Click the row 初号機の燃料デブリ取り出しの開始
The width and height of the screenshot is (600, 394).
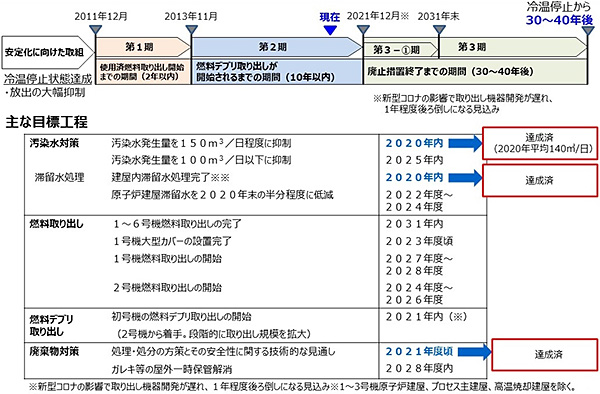(181, 316)
